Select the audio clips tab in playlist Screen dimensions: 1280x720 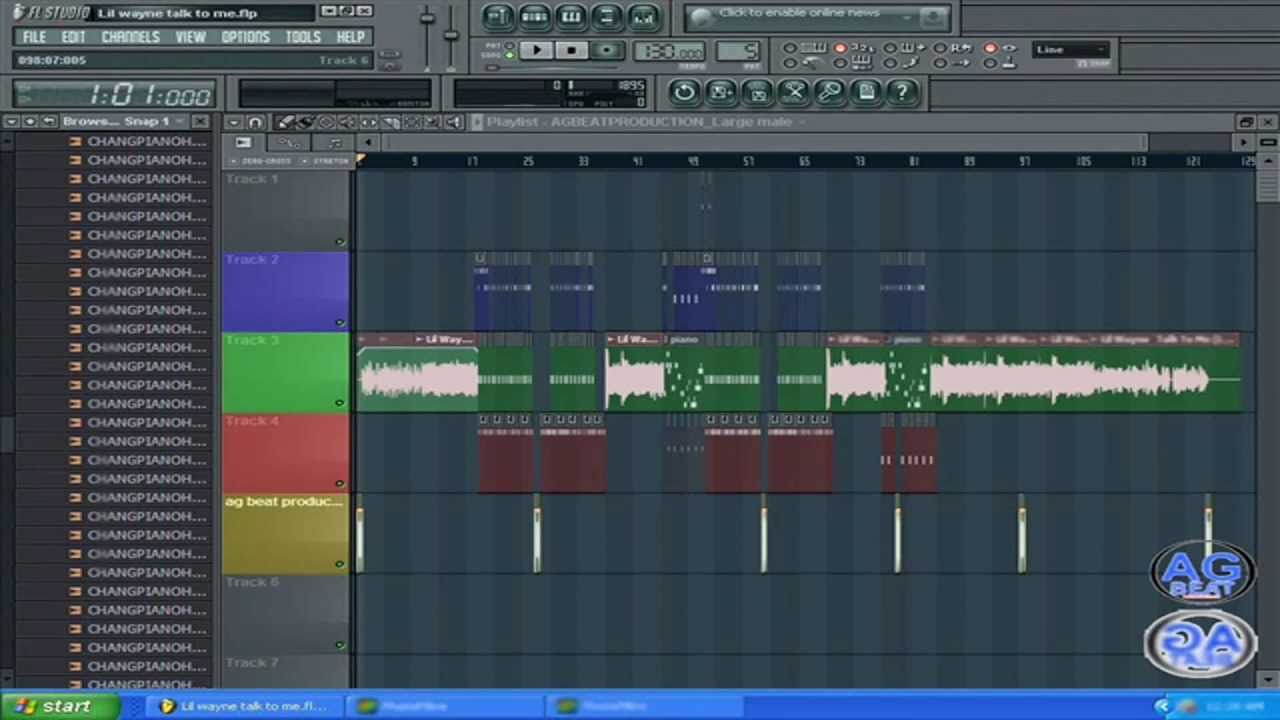[x=332, y=142]
